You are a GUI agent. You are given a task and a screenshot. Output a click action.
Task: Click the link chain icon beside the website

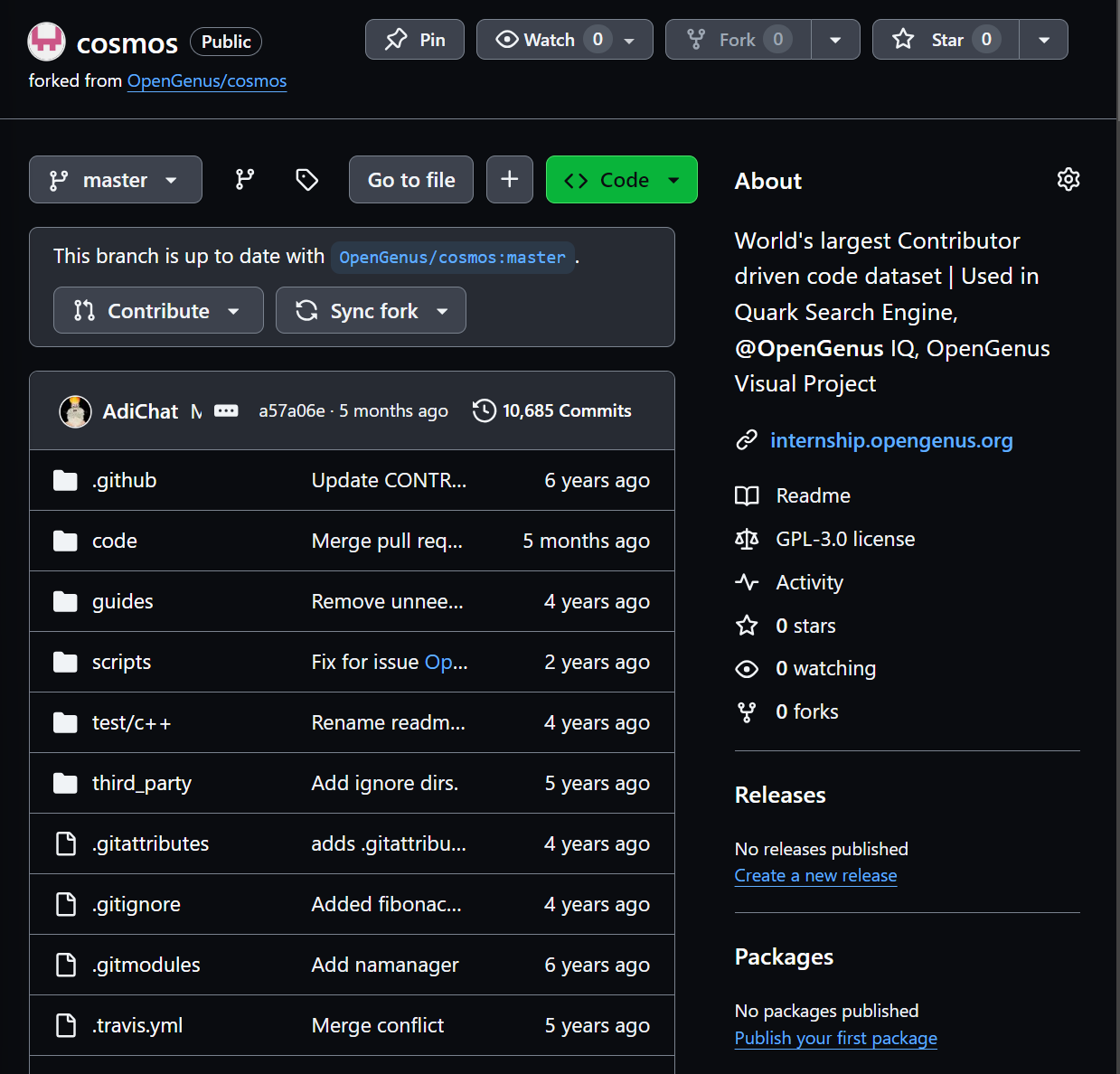click(747, 440)
